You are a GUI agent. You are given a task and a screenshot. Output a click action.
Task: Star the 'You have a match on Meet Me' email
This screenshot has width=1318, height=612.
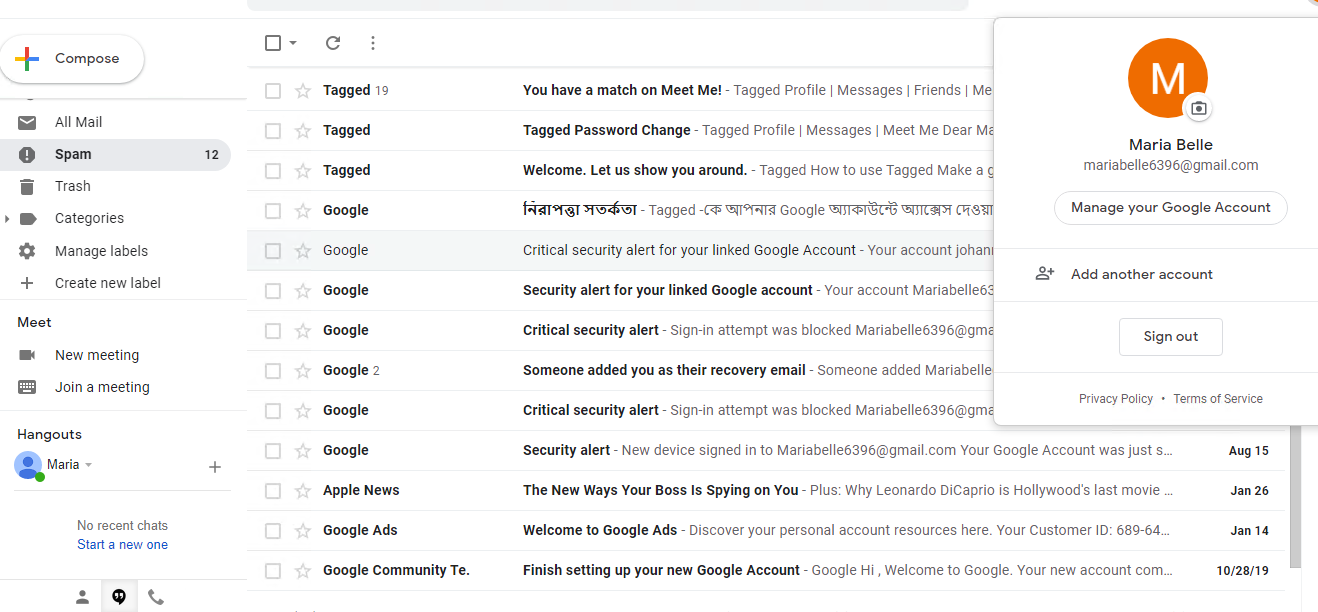303,91
